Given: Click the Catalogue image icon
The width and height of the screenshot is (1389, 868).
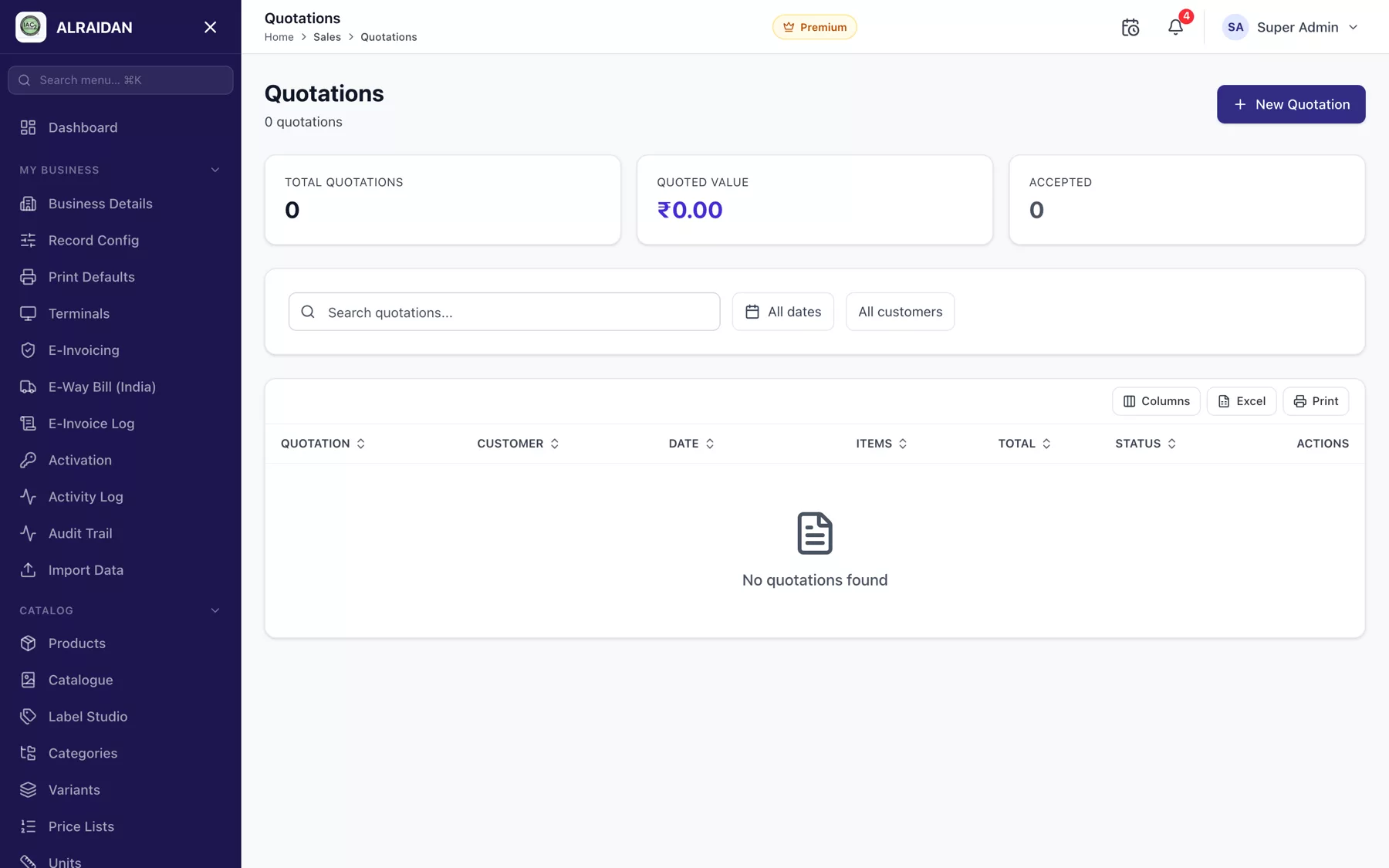Looking at the screenshot, I should 28,680.
